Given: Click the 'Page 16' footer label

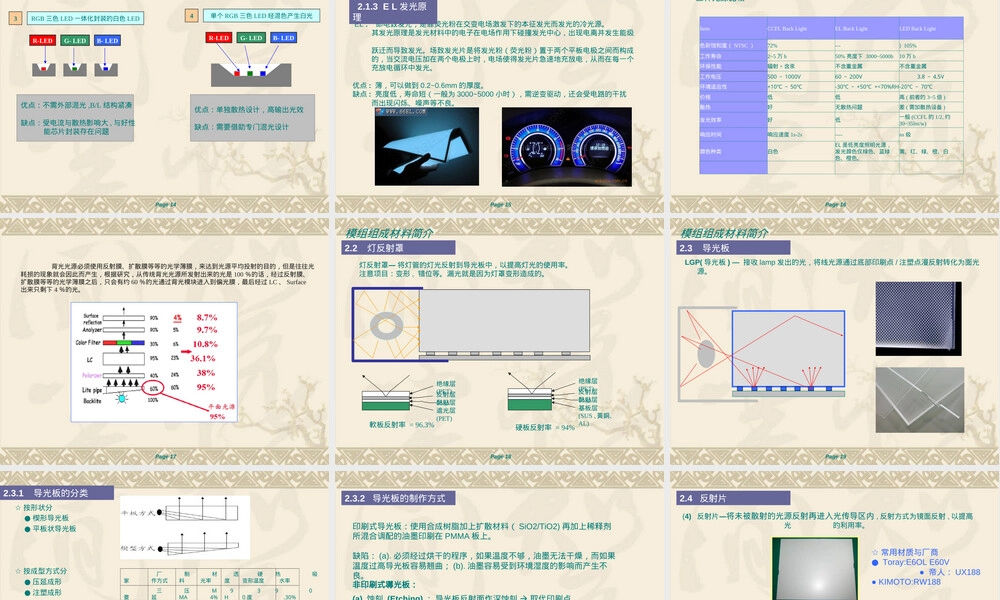Looking at the screenshot, I should click(x=835, y=205).
